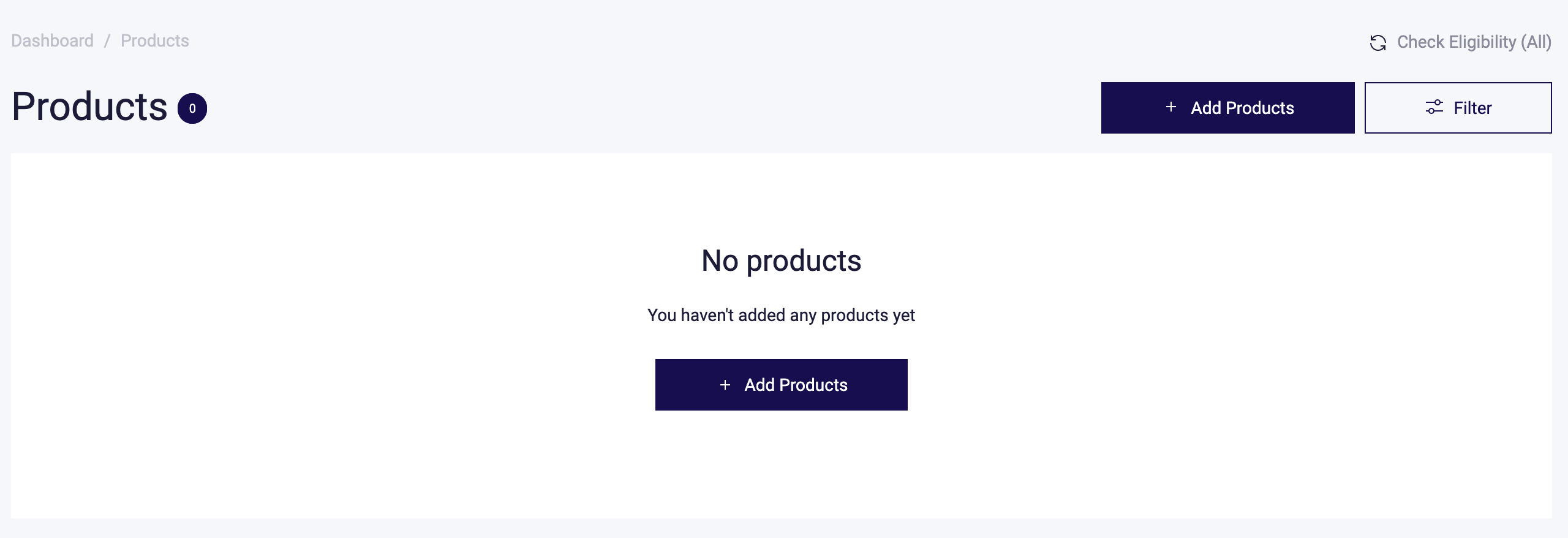This screenshot has width=1568, height=538.
Task: Click the sliders icon inside Filter button
Action: pyautogui.click(x=1434, y=108)
